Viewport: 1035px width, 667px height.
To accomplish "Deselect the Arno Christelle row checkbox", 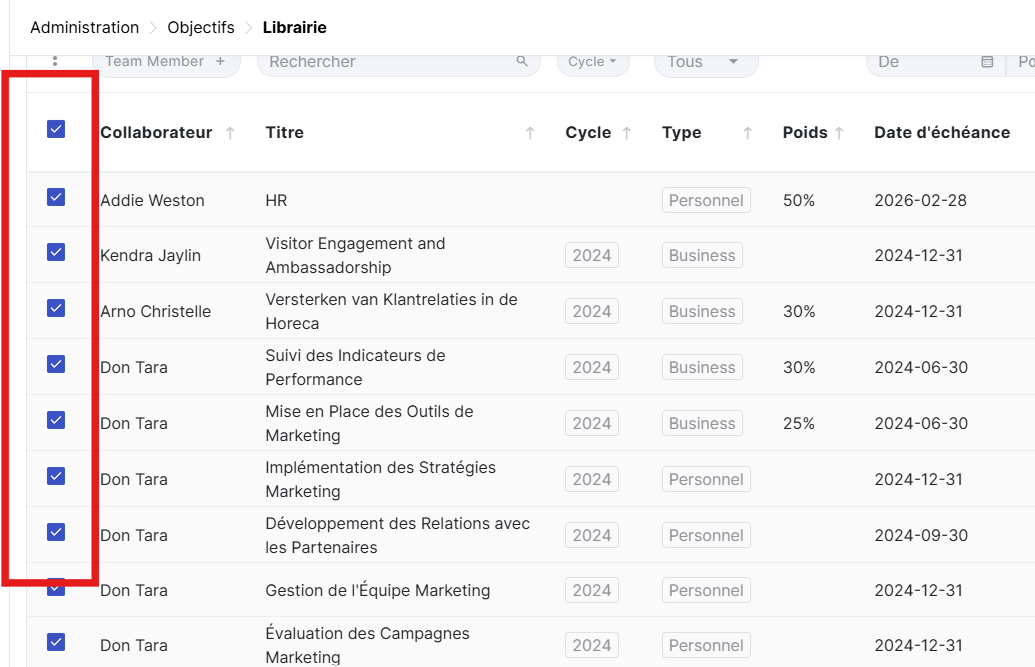I will pyautogui.click(x=56, y=308).
